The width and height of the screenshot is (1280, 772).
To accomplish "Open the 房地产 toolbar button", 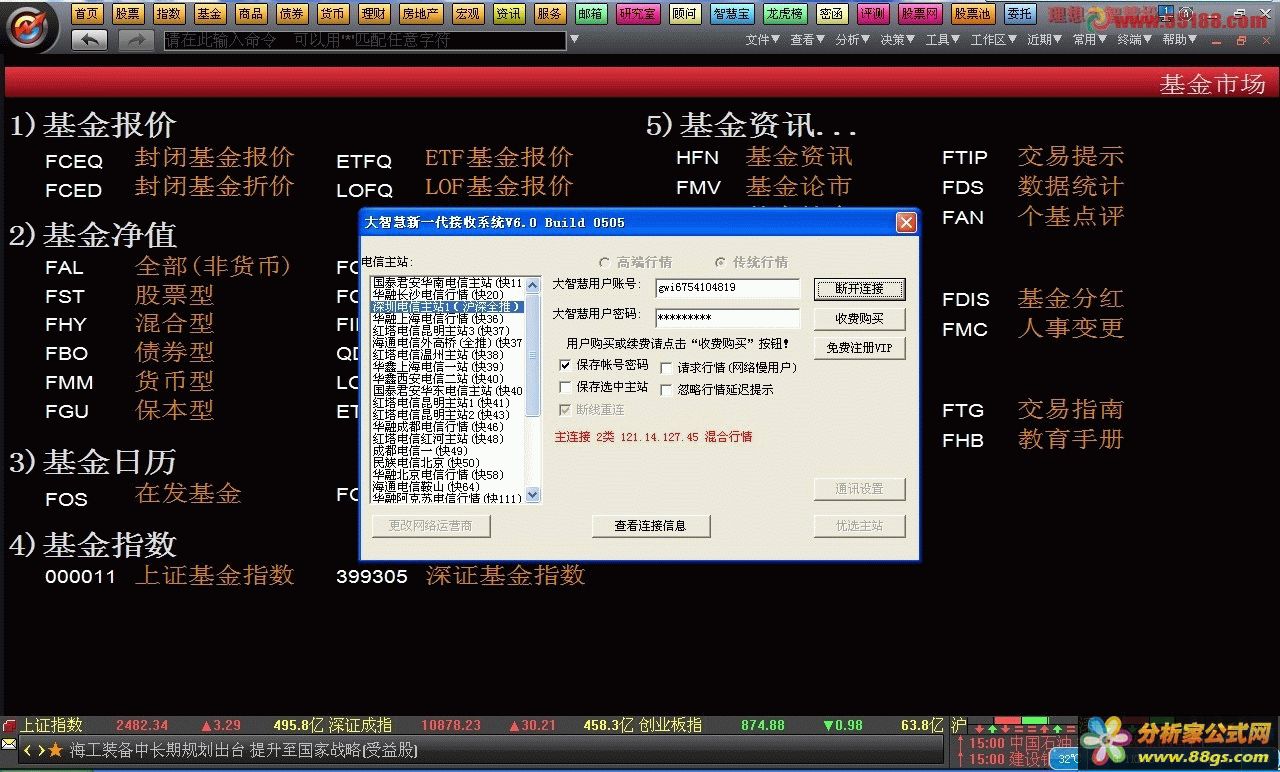I will (x=420, y=13).
